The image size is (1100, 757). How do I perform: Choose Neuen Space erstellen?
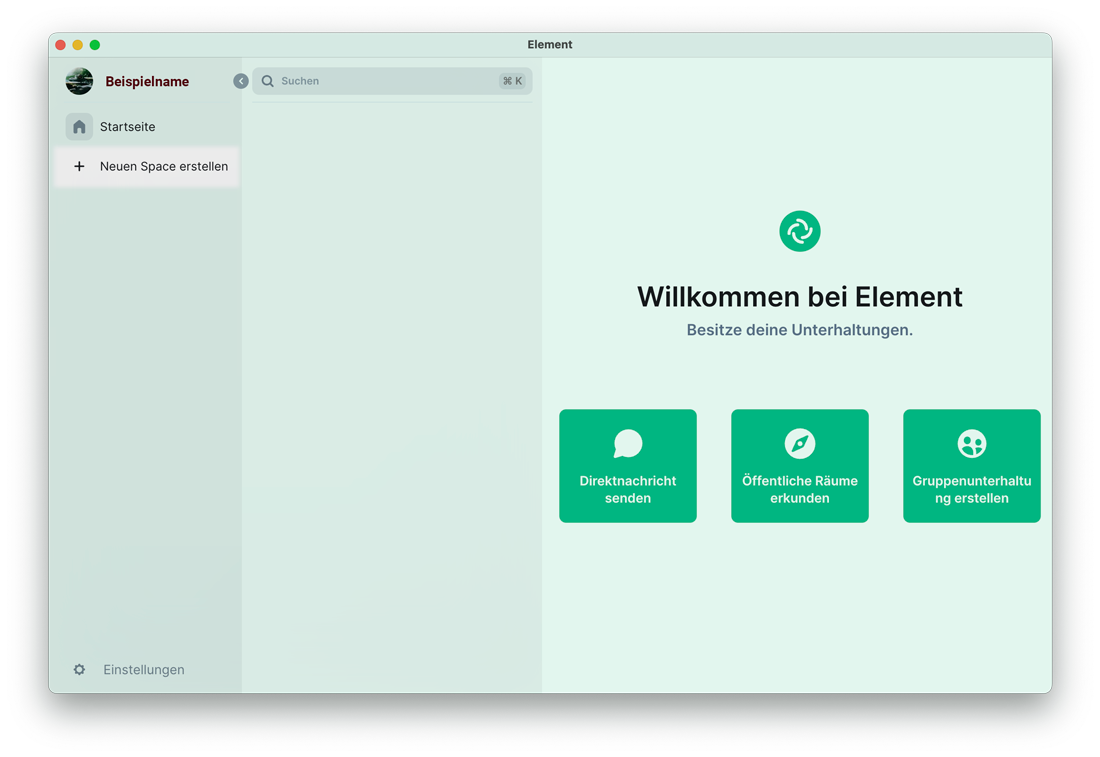tap(164, 167)
